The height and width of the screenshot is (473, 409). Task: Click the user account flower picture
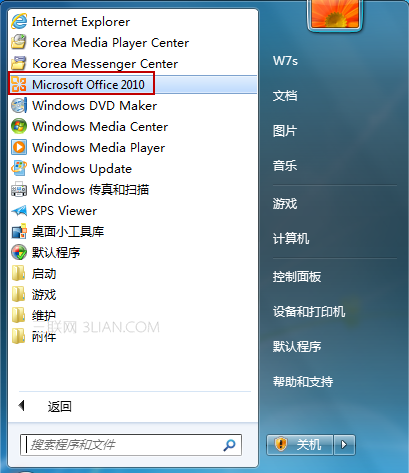click(x=335, y=14)
